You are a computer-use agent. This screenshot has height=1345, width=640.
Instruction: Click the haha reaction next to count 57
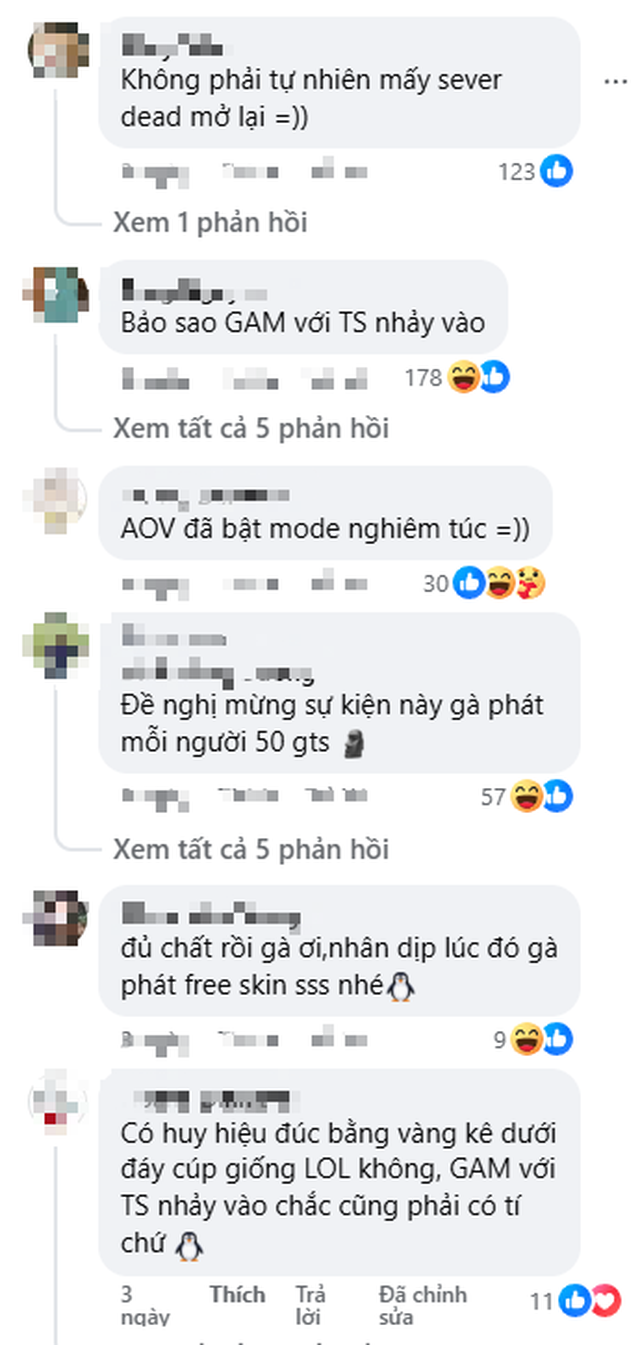coord(526,797)
